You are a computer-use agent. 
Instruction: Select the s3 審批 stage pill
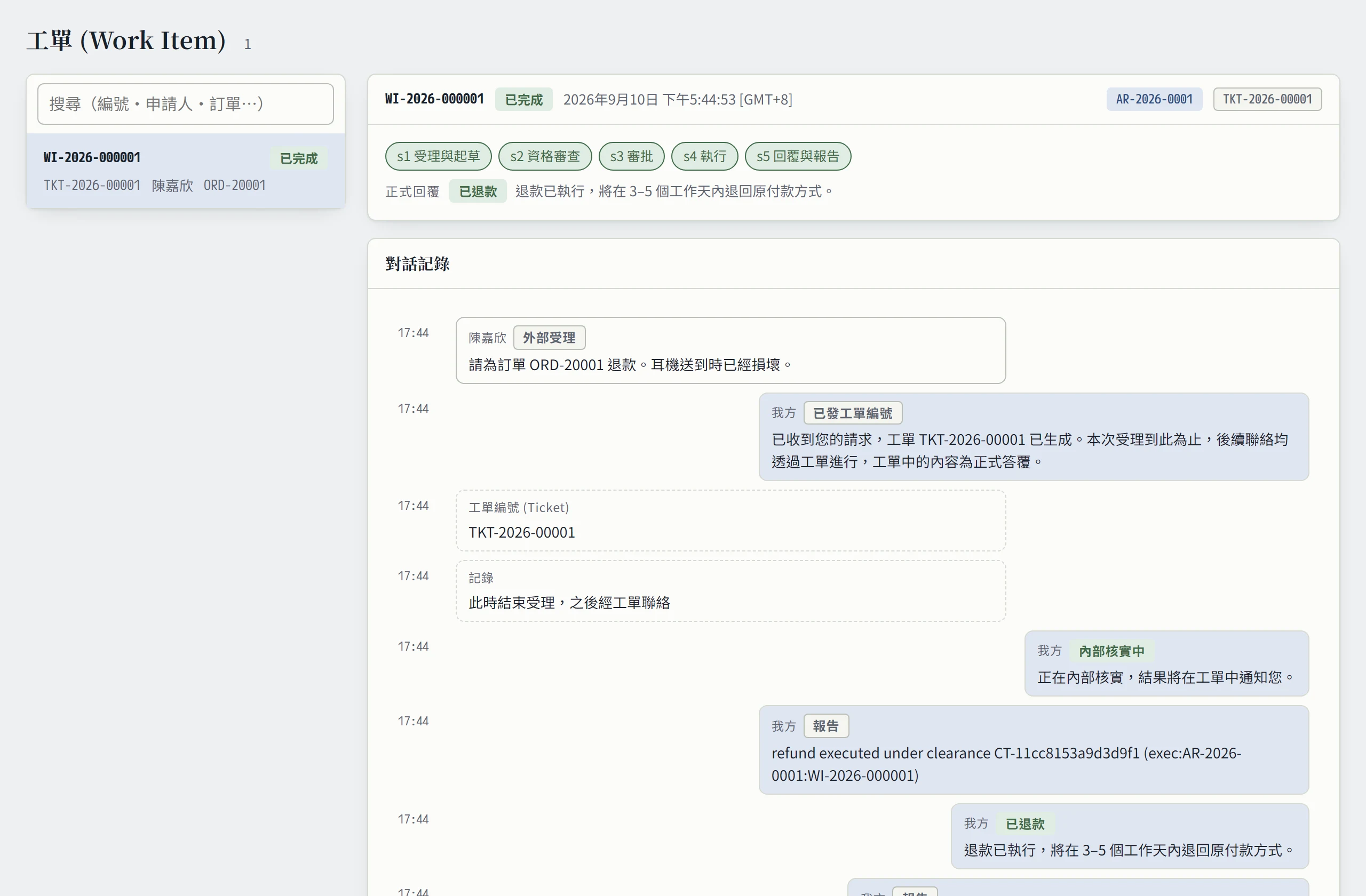tap(631, 156)
